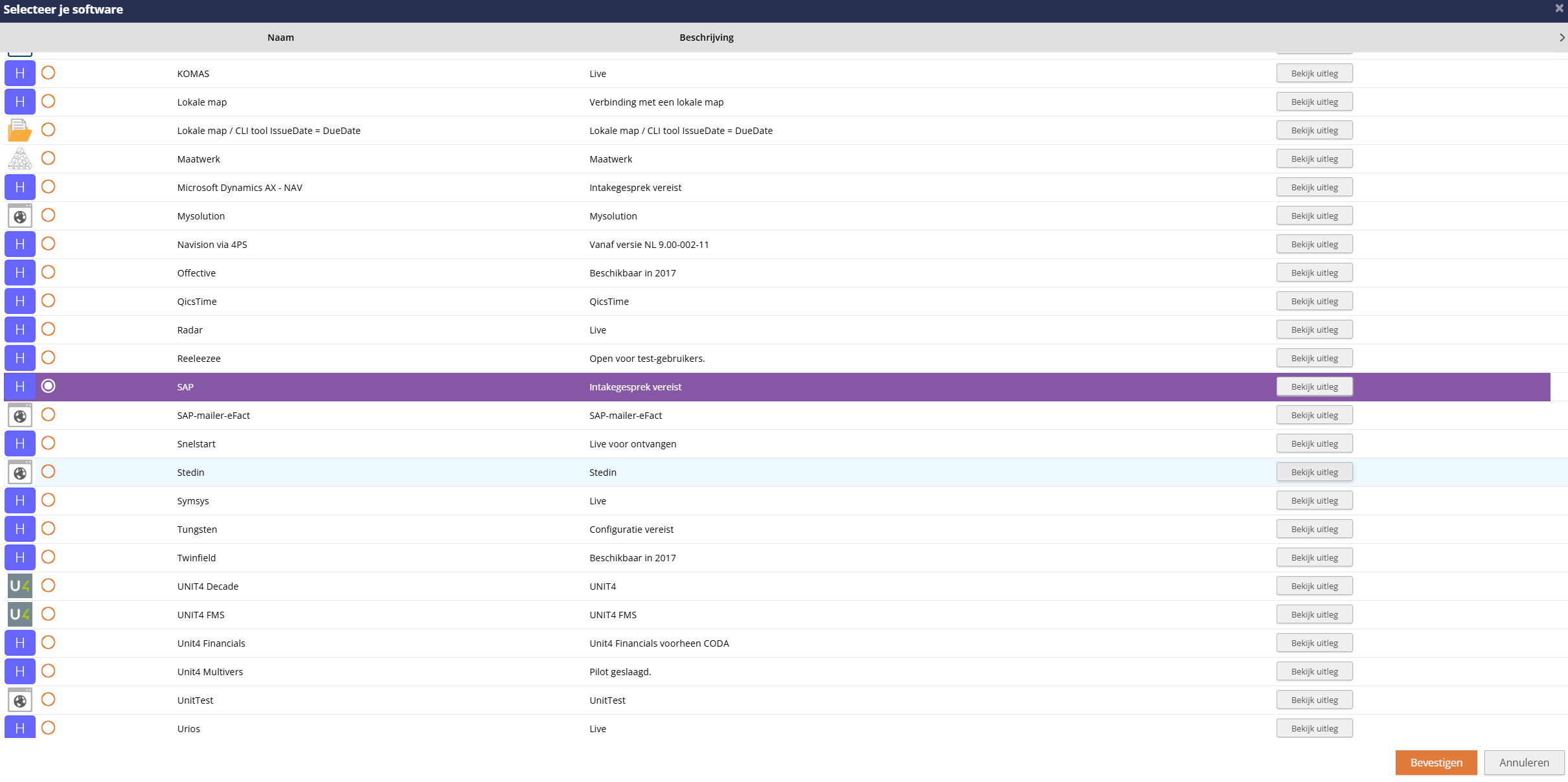Click the folder icon for Lokale map / CLI tool
1568x782 pixels.
click(x=20, y=130)
